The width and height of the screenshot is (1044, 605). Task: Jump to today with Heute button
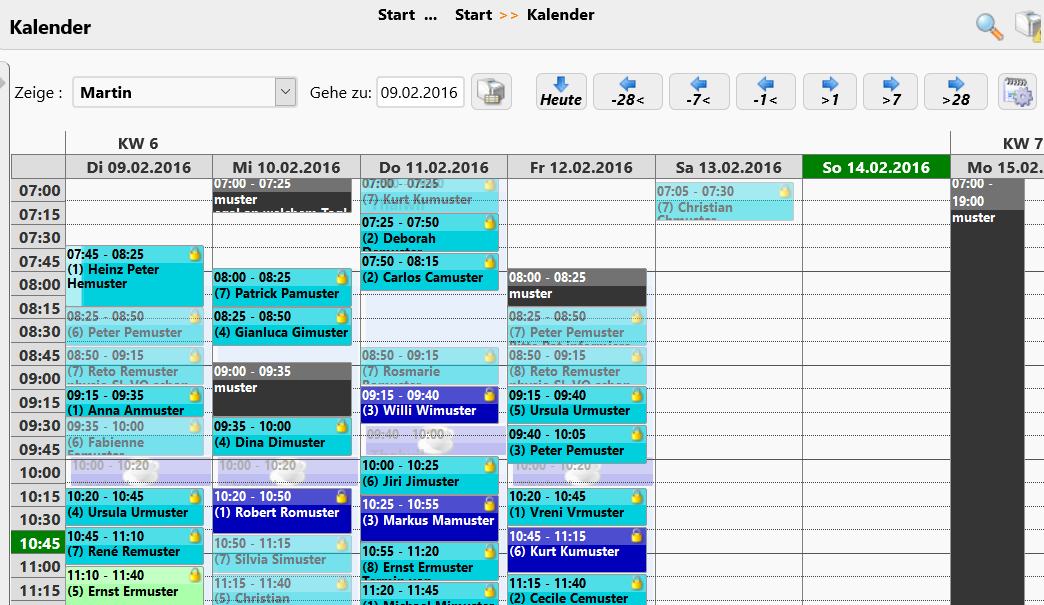pyautogui.click(x=561, y=92)
